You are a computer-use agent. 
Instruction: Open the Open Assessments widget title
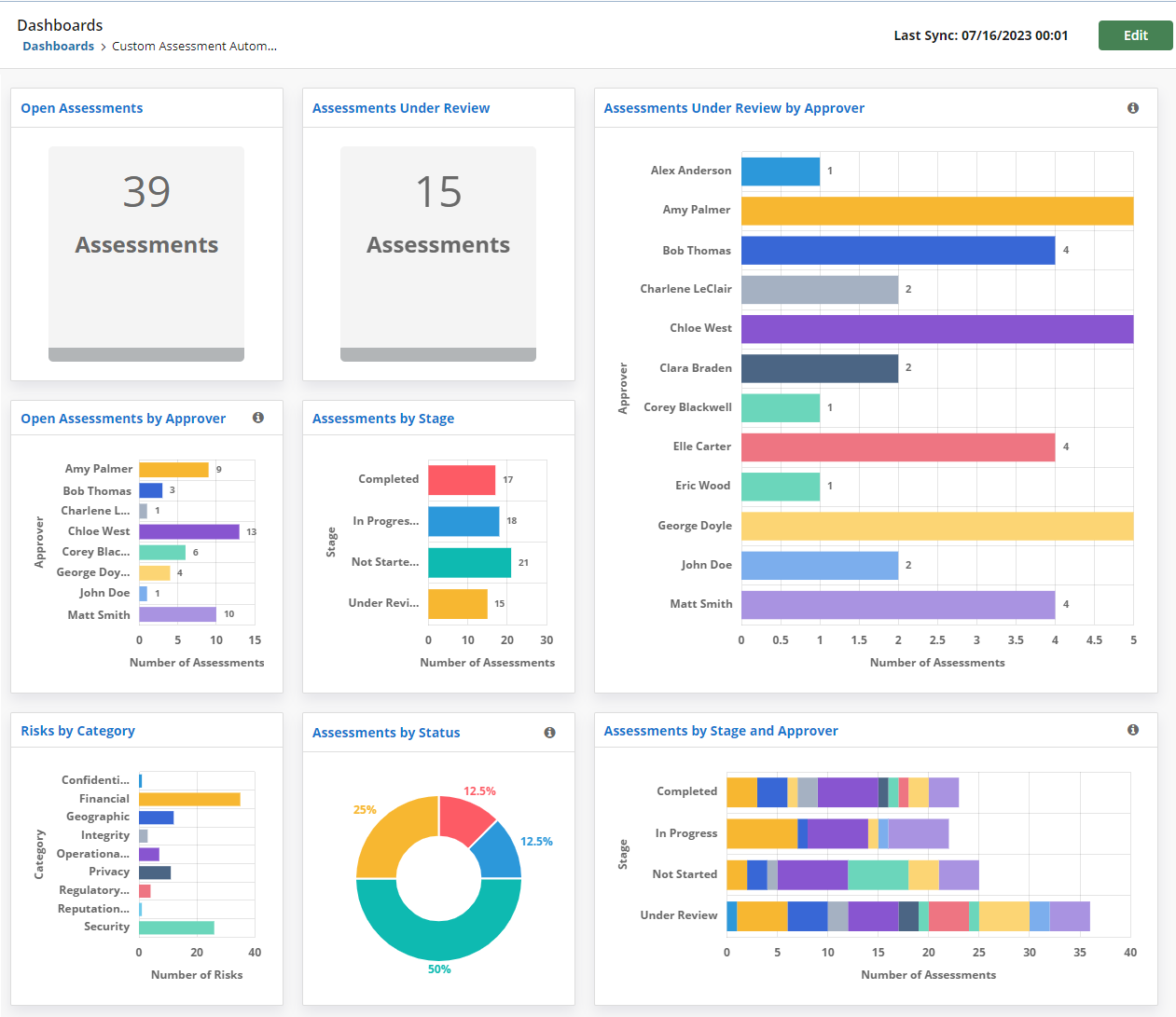click(81, 108)
